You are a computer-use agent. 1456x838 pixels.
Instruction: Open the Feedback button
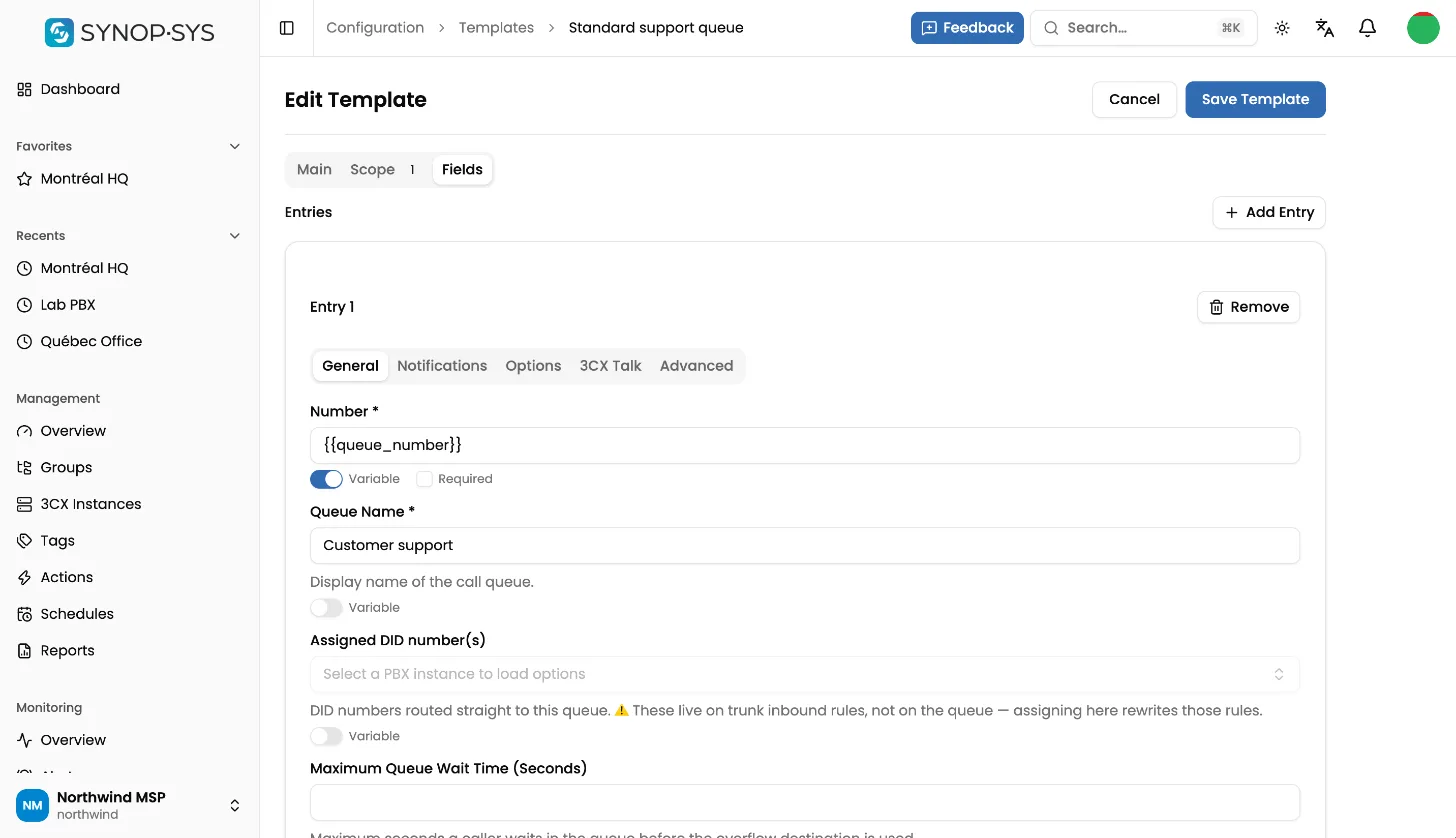(967, 28)
